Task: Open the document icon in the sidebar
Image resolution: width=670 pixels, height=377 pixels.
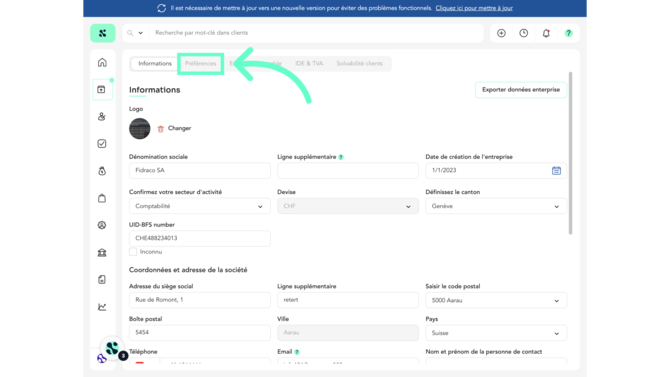Action: tap(102, 279)
